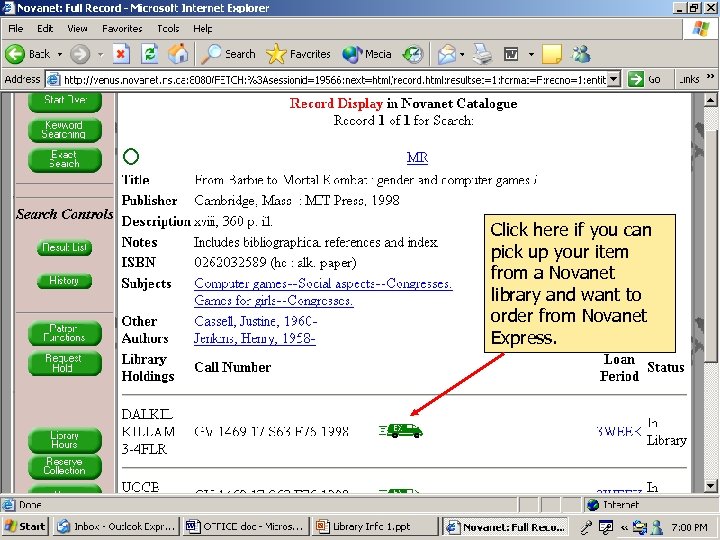The width and height of the screenshot is (720, 540).
Task: Open author link Jenkins, Henry
Action: [255, 339]
